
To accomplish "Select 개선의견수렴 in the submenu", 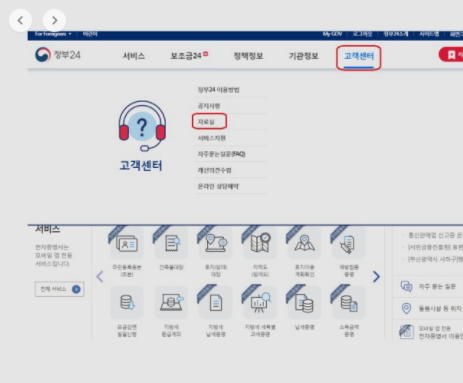I will [214, 170].
